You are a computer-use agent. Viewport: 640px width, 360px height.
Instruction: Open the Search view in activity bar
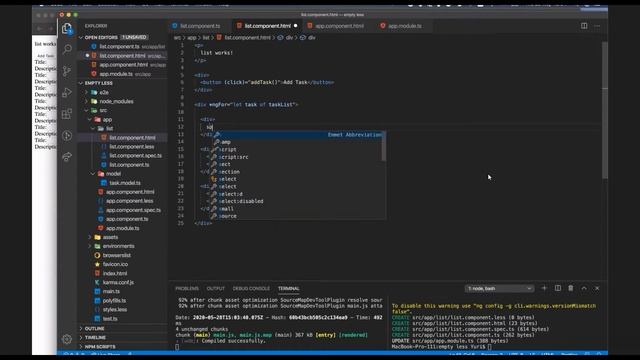click(67, 49)
